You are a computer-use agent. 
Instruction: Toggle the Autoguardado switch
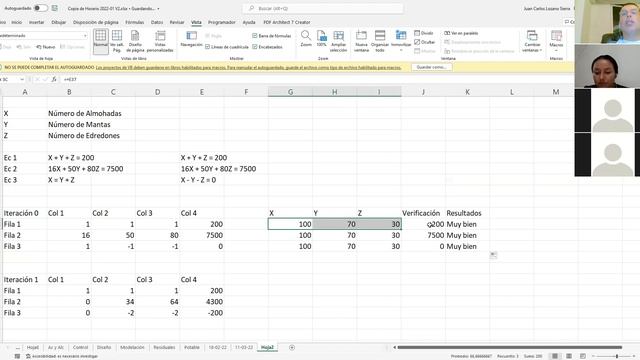tap(40, 8)
